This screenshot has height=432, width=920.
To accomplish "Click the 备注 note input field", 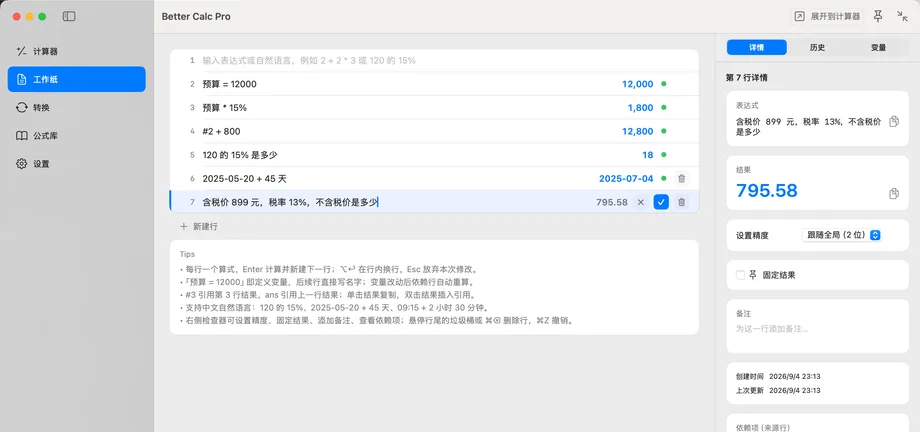I will (x=817, y=329).
